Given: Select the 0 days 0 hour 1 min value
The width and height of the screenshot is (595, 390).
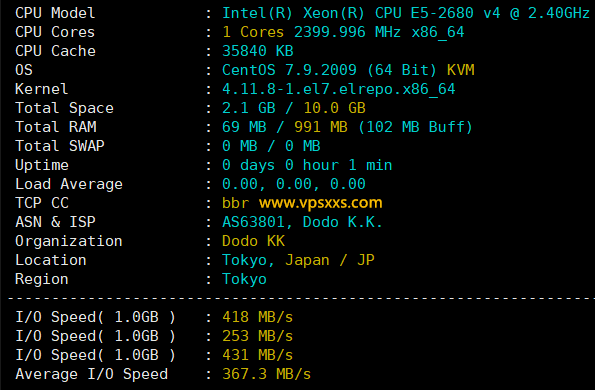Looking at the screenshot, I should point(307,165).
